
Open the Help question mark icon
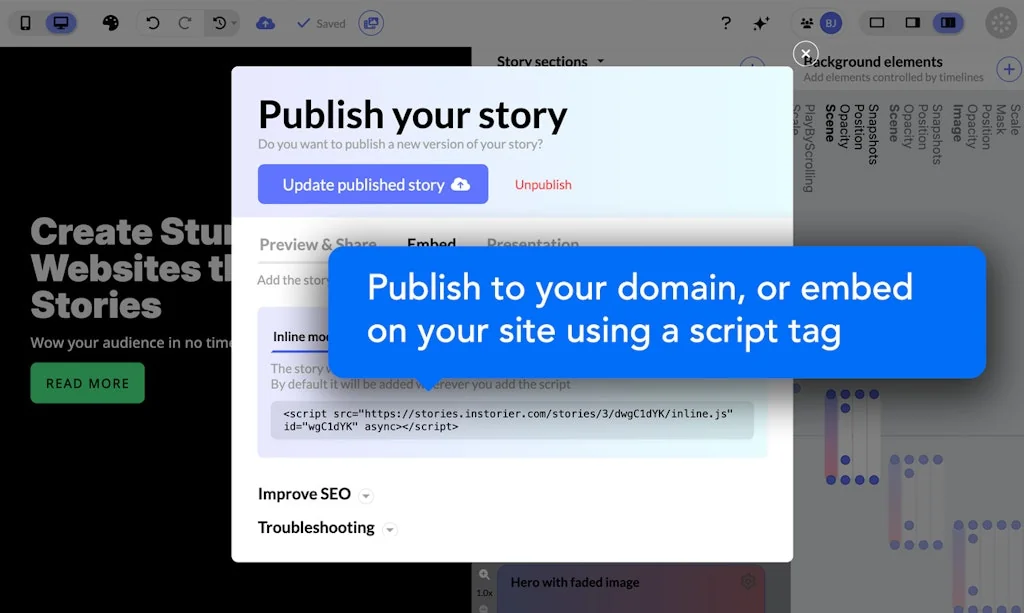tap(727, 22)
